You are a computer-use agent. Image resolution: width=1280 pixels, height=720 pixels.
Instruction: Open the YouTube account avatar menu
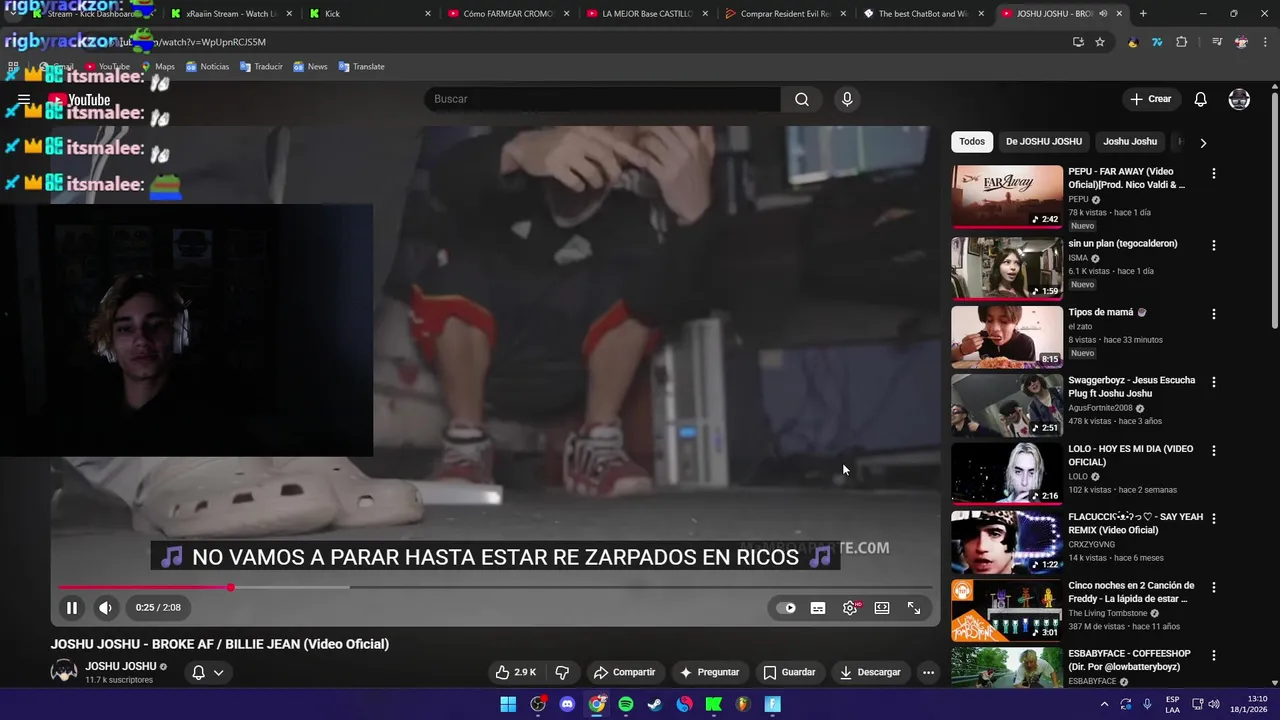pos(1239,99)
